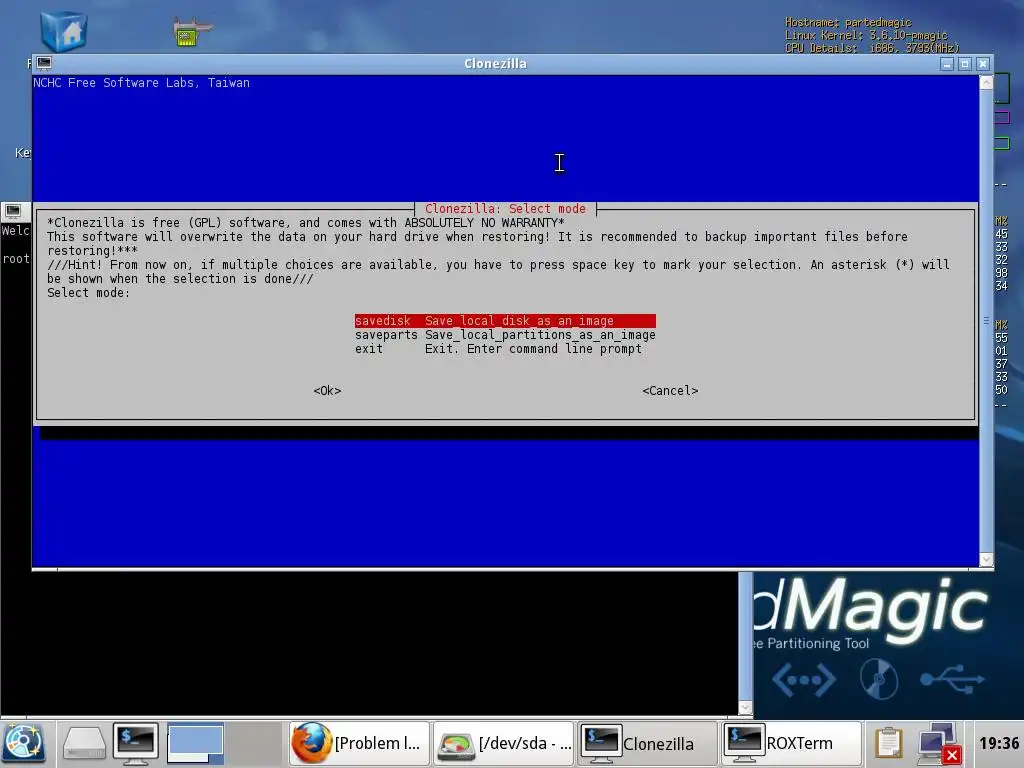Switch to the first workspace in pager
Screen dimensions: 1024x768
tap(195, 743)
